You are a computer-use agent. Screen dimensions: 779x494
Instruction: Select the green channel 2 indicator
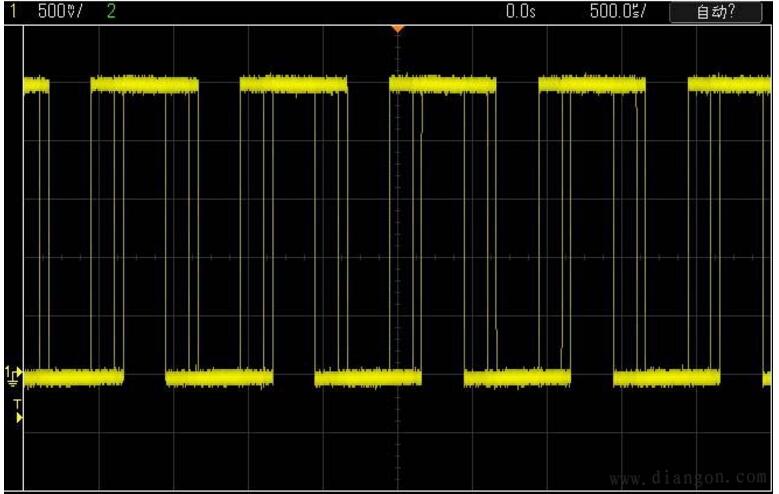tap(110, 11)
